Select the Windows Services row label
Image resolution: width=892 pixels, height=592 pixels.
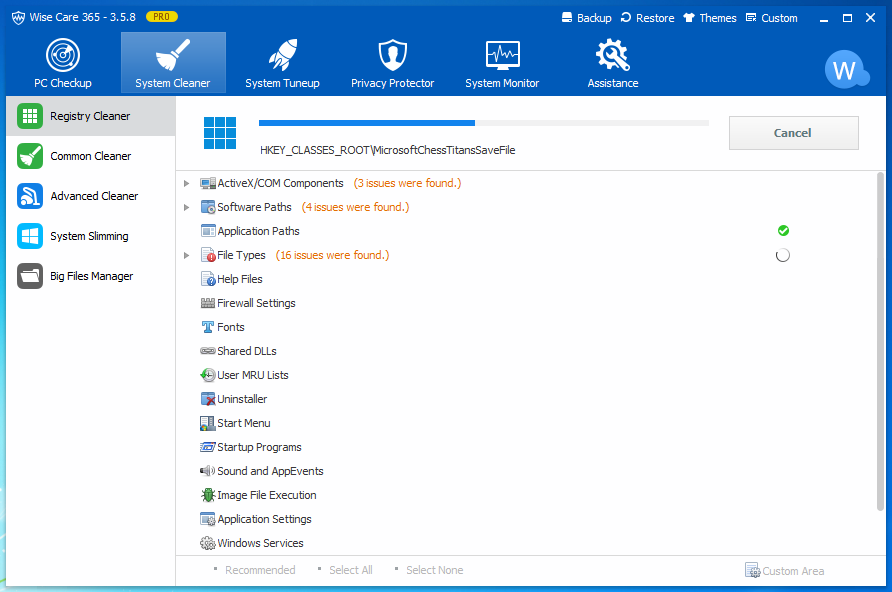(x=260, y=543)
